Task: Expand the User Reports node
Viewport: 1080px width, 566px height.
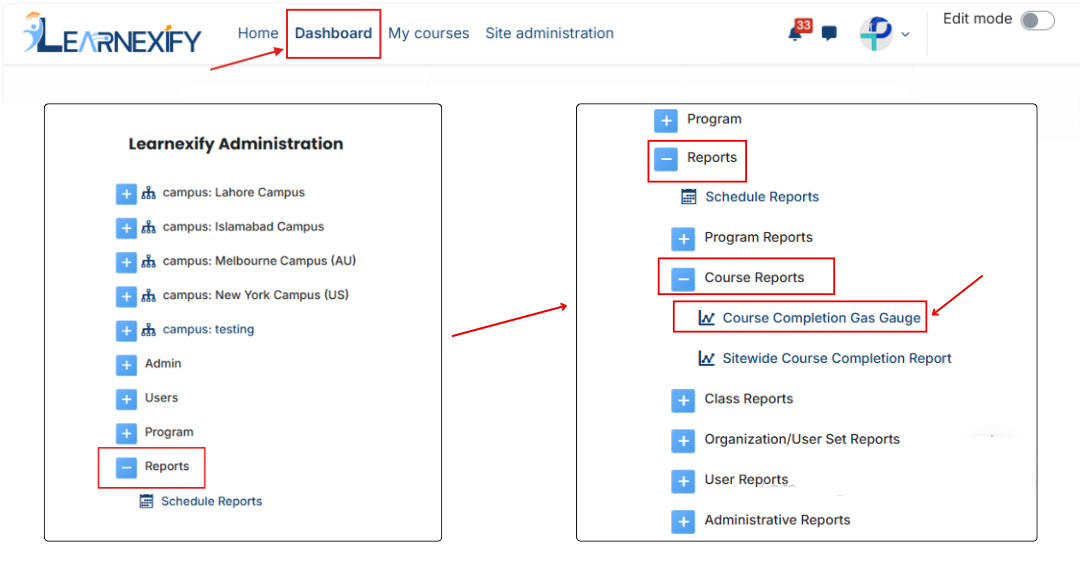Action: point(683,481)
